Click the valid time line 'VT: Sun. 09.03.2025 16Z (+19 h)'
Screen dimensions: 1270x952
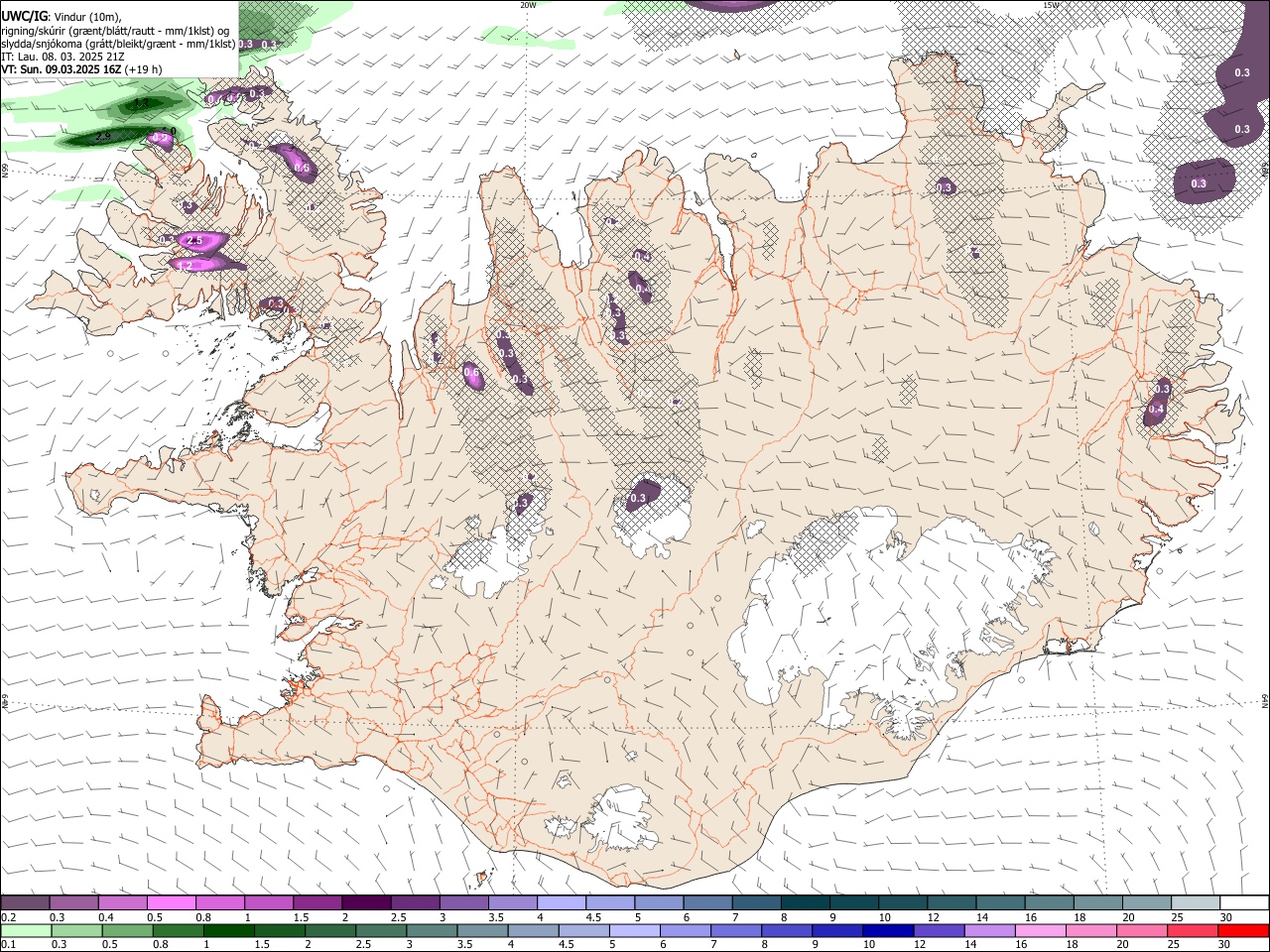[x=81, y=69]
